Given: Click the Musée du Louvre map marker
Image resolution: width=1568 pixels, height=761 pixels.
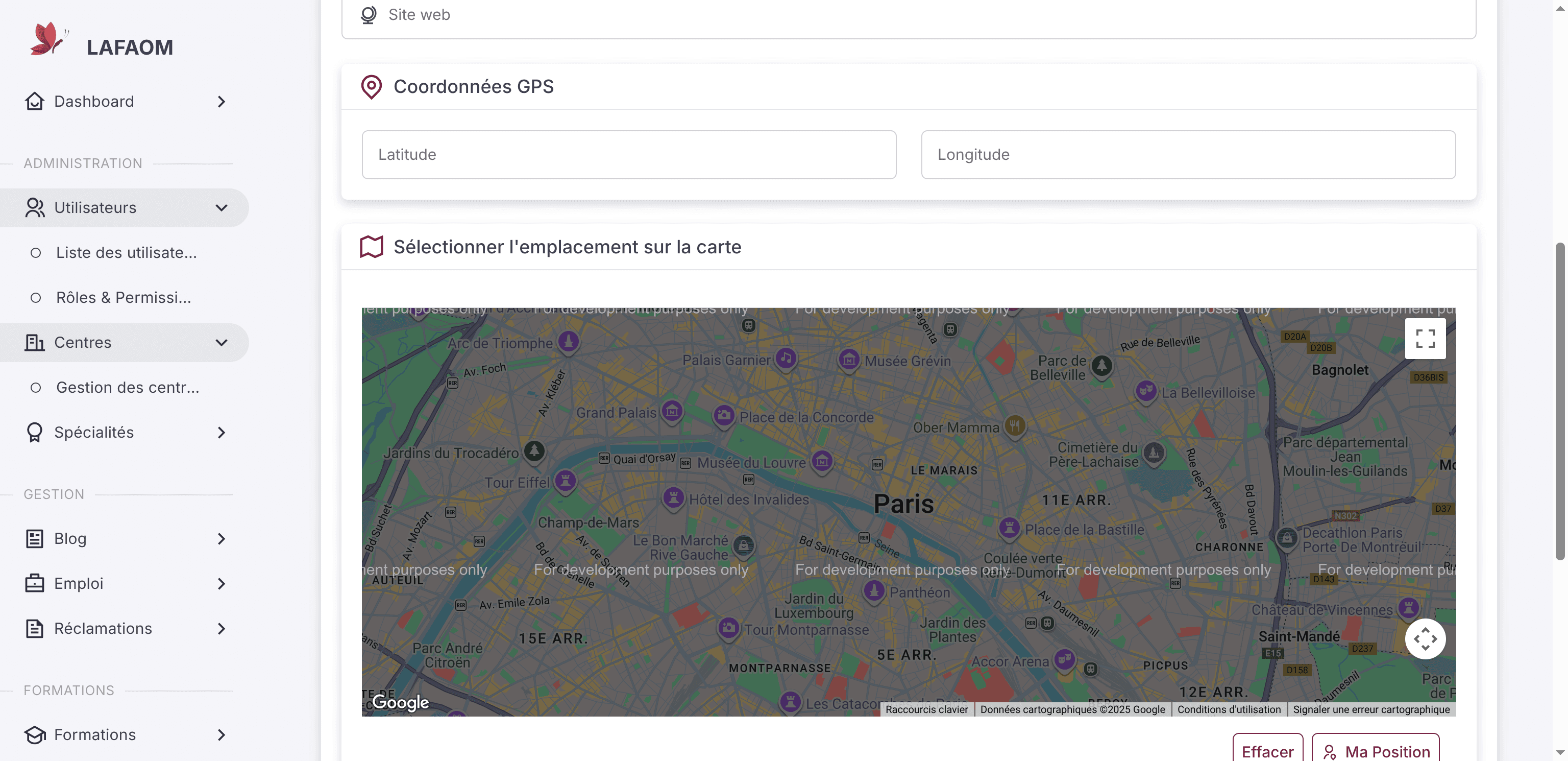Looking at the screenshot, I should pyautogui.click(x=822, y=462).
